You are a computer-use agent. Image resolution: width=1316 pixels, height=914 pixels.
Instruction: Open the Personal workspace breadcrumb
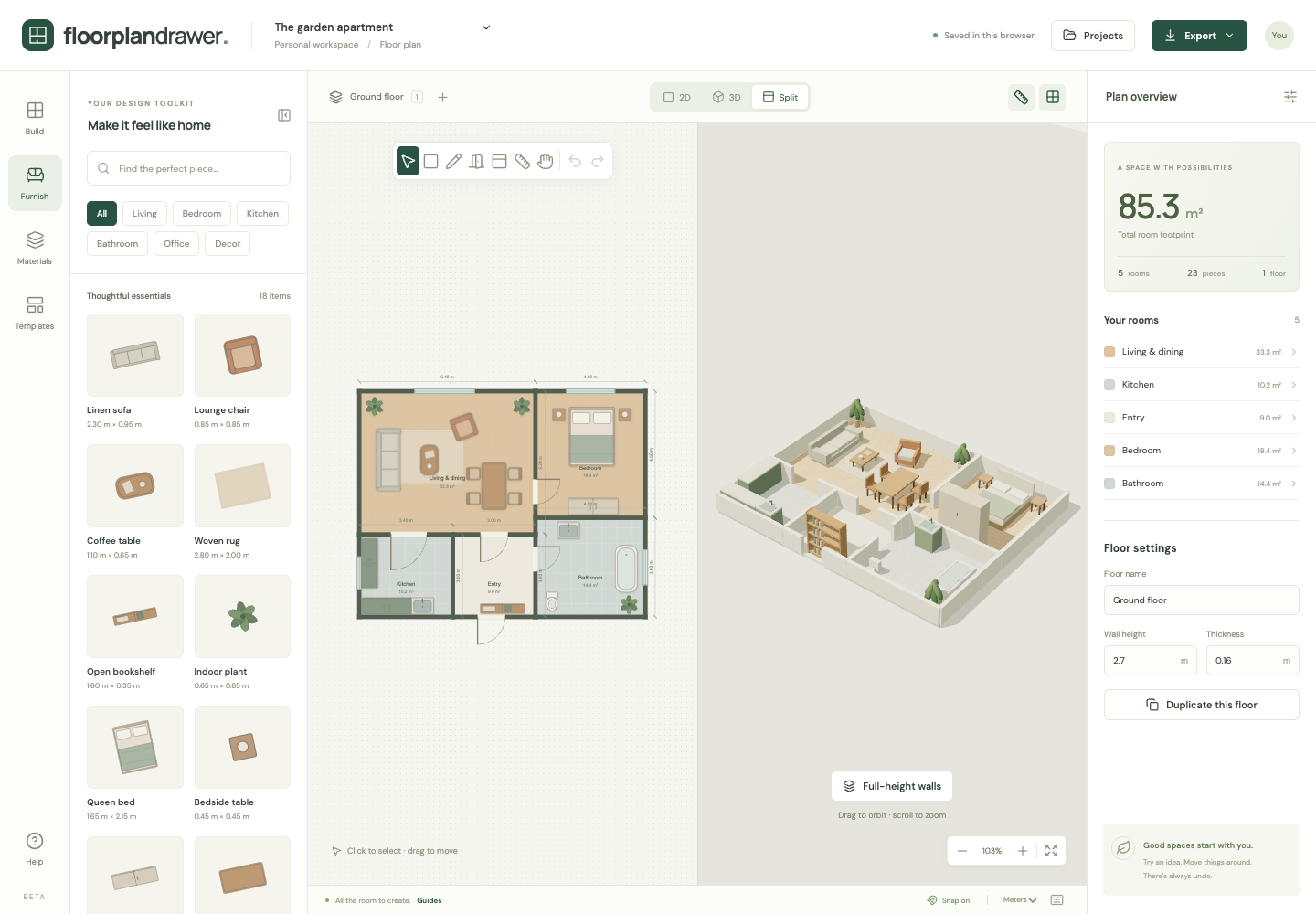click(x=316, y=45)
